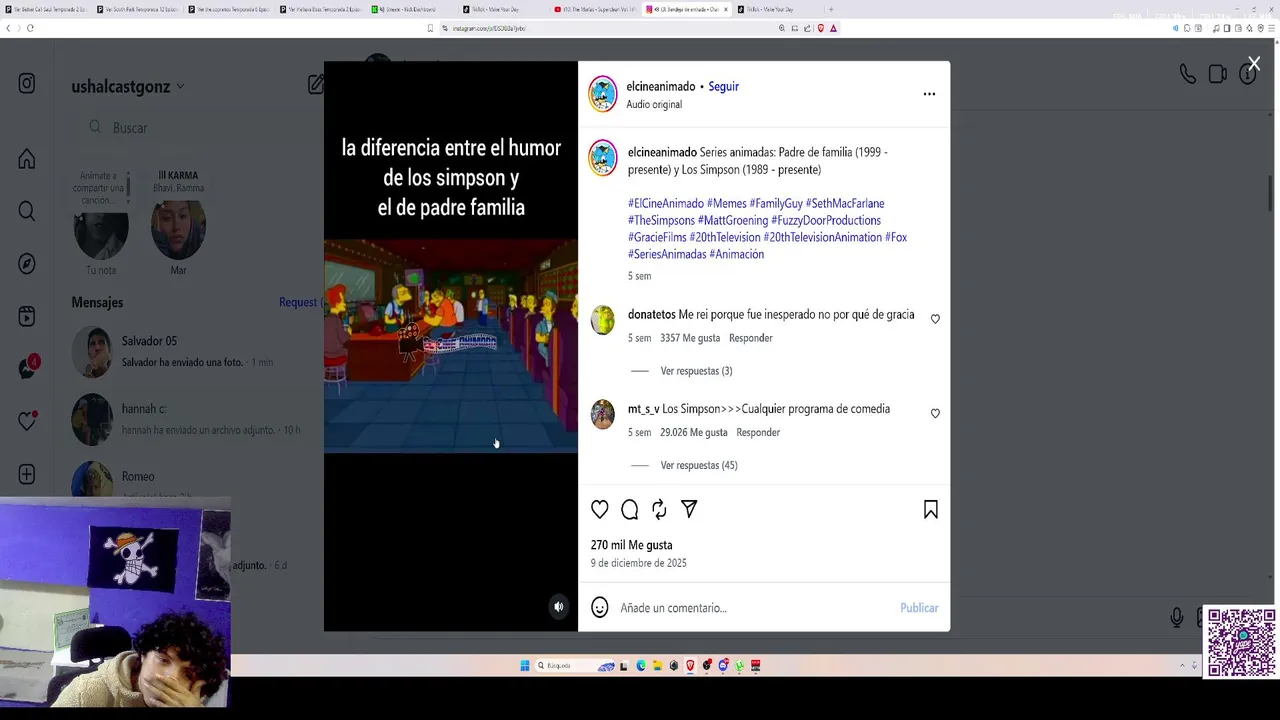
Task: Open the Romeo conversation
Action: (x=196, y=480)
